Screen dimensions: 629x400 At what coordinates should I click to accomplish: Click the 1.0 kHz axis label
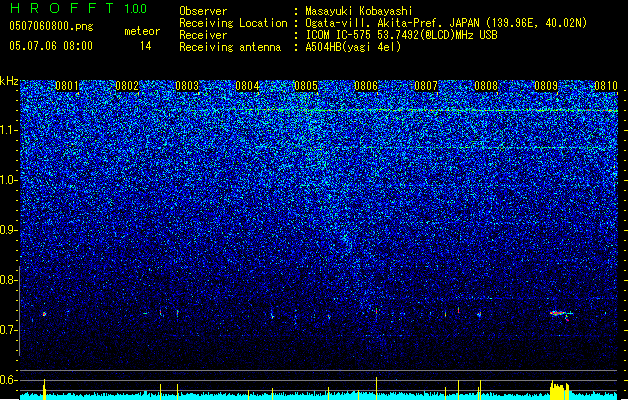point(8,180)
